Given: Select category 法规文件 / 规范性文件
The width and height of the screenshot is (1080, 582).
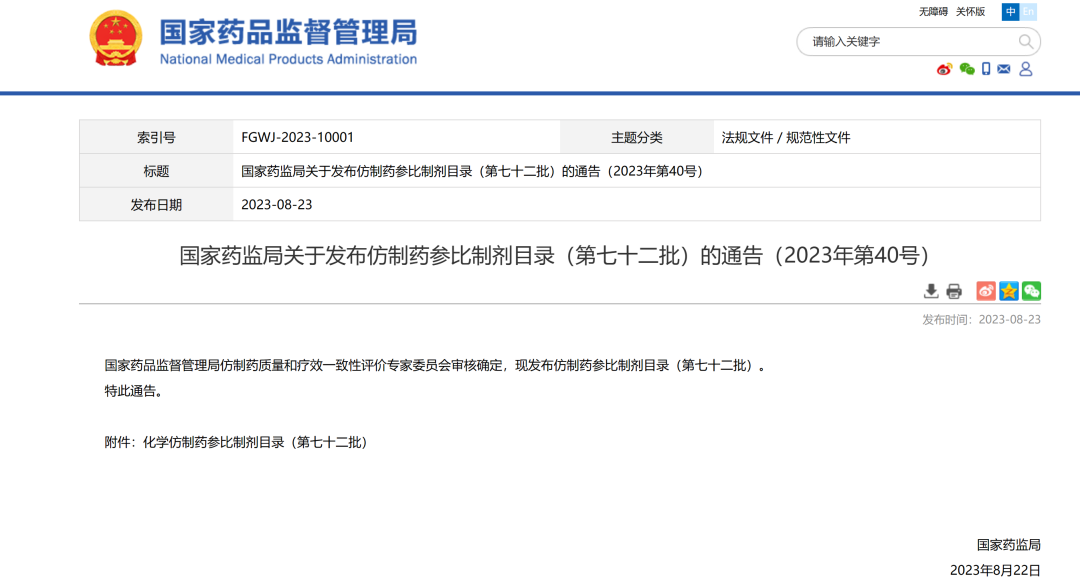Looking at the screenshot, I should pyautogui.click(x=786, y=137).
